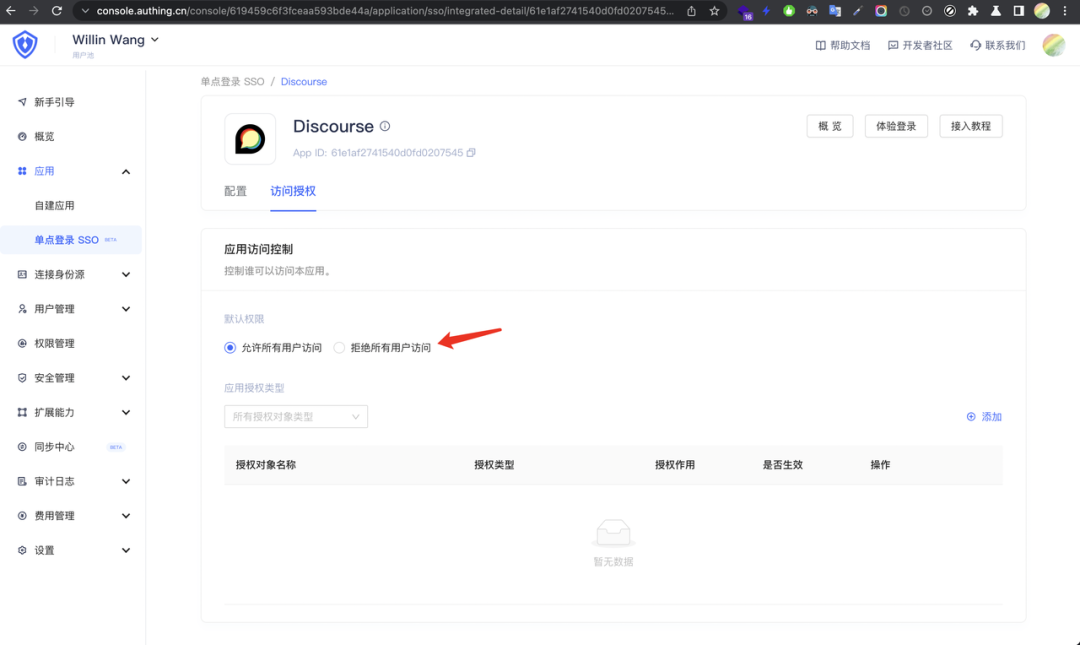Click the 概览 button
The width and height of the screenshot is (1080, 645).
point(830,126)
